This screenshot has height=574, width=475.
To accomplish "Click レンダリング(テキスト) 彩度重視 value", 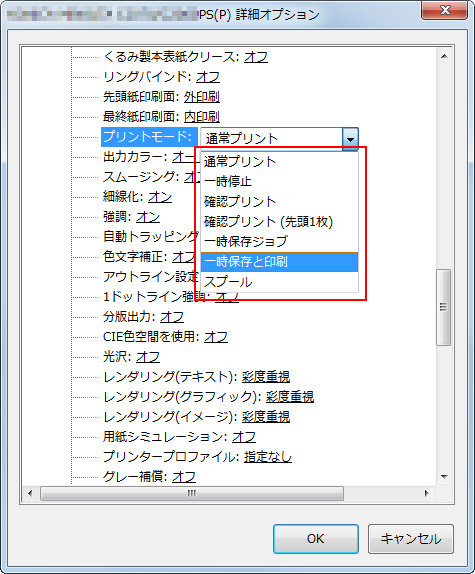I will [266, 377].
